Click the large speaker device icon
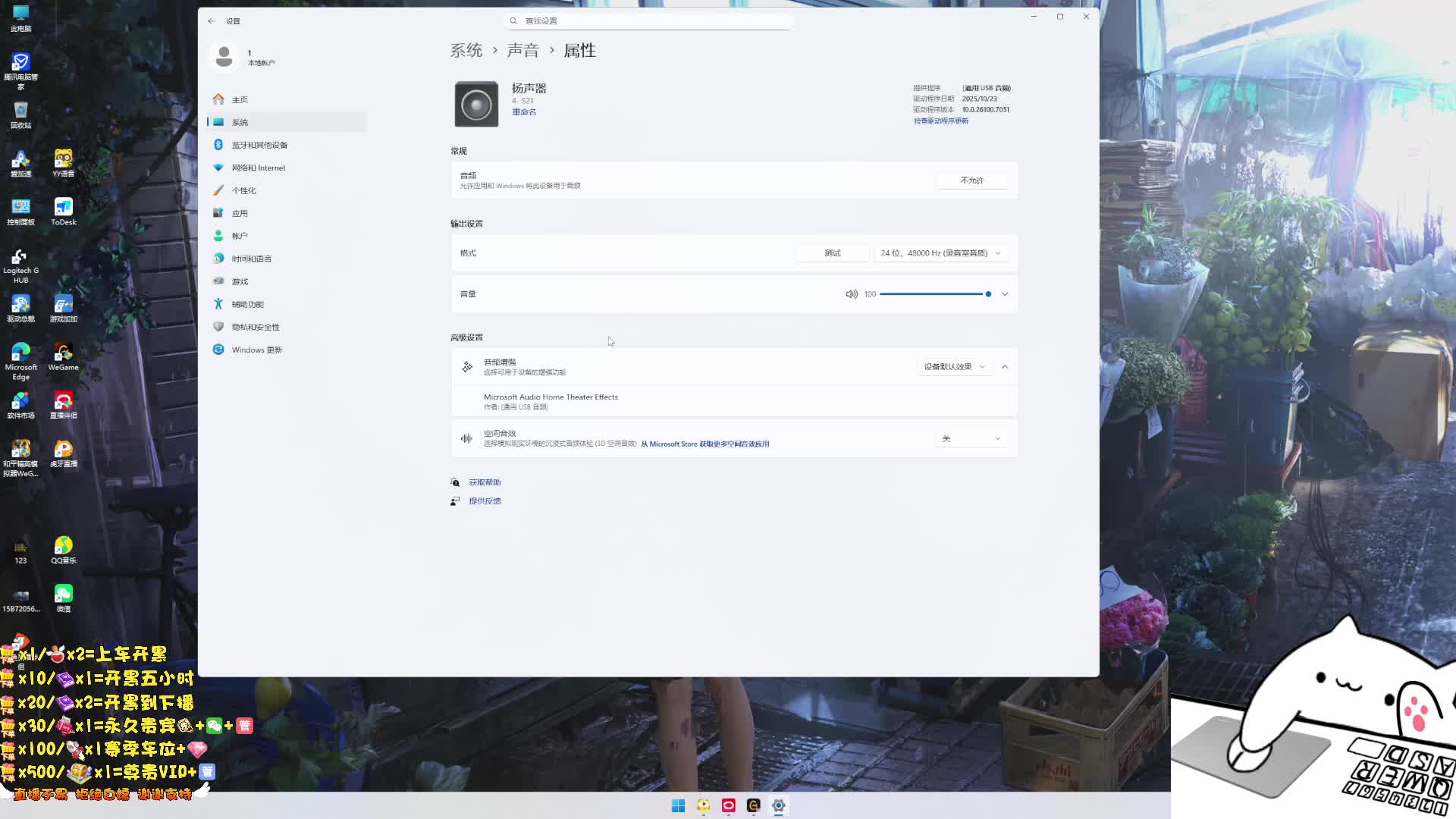The width and height of the screenshot is (1456, 819). [476, 104]
